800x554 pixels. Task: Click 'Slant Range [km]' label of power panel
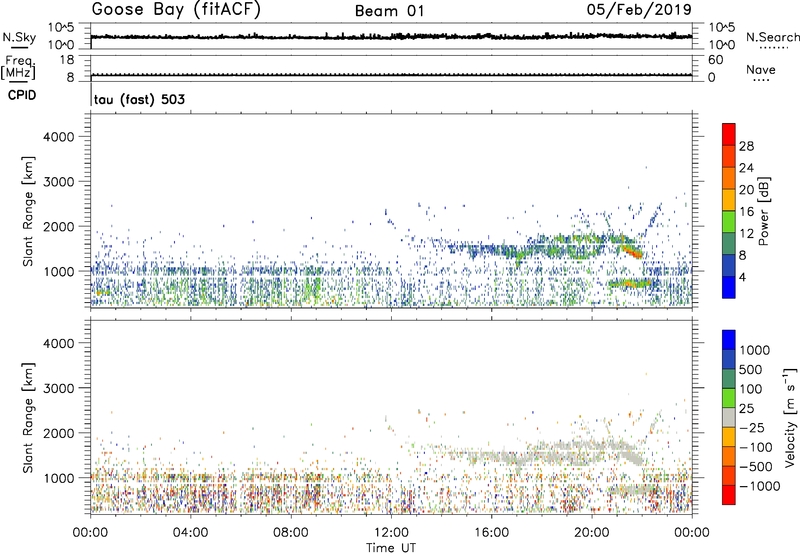29,211
